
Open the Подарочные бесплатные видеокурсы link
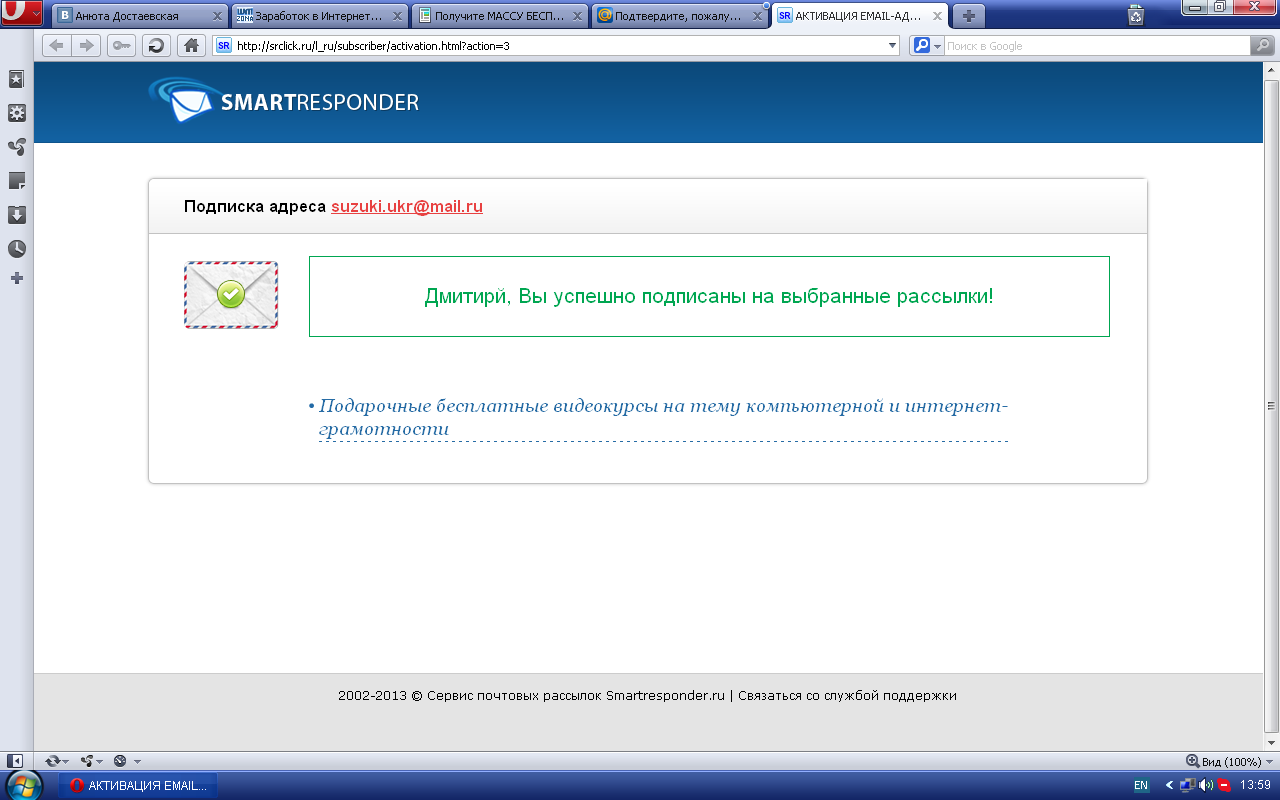coord(663,418)
